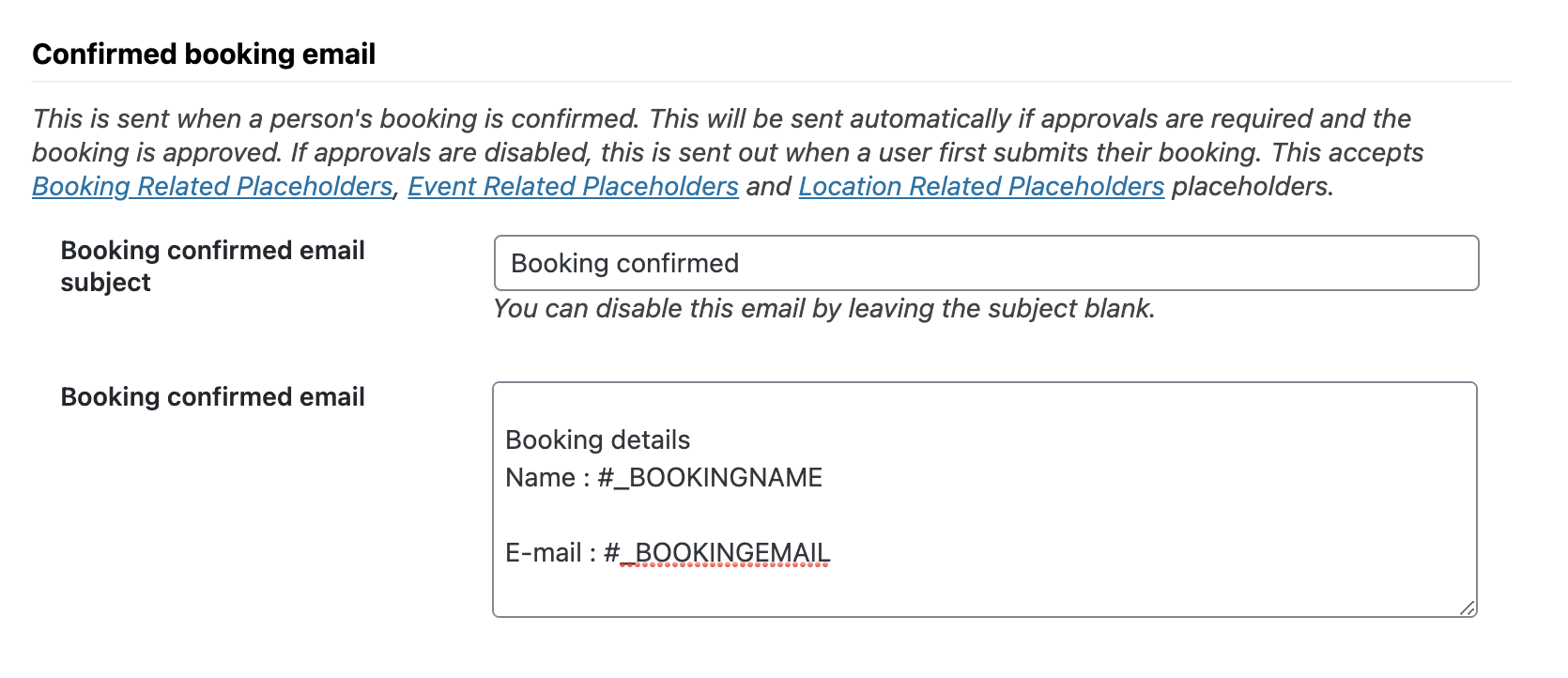Open the Booking Related Placeholders link
This screenshot has height=678, width=1568.
coord(212,187)
